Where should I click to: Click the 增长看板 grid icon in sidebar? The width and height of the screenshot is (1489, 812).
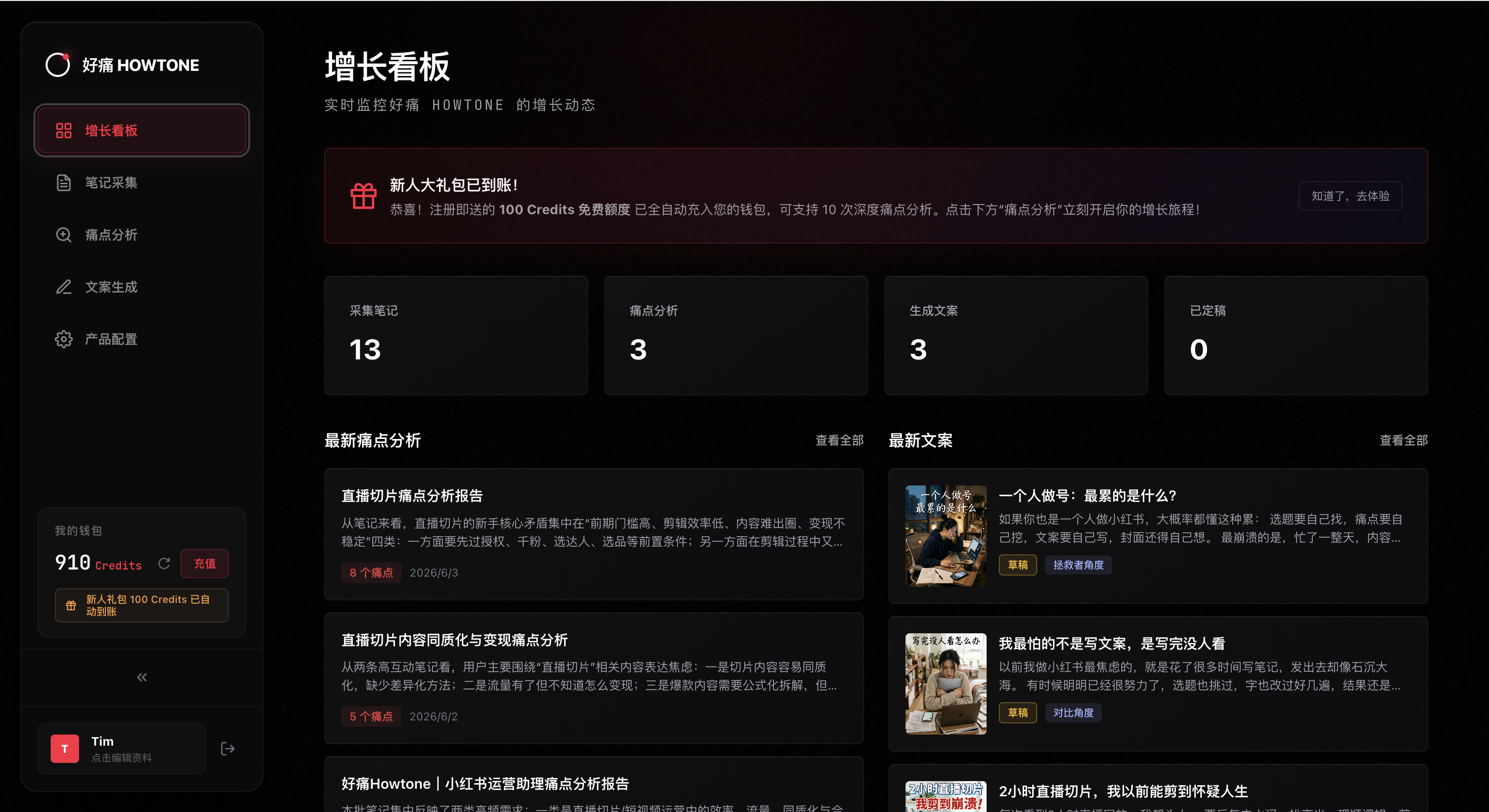tap(64, 131)
